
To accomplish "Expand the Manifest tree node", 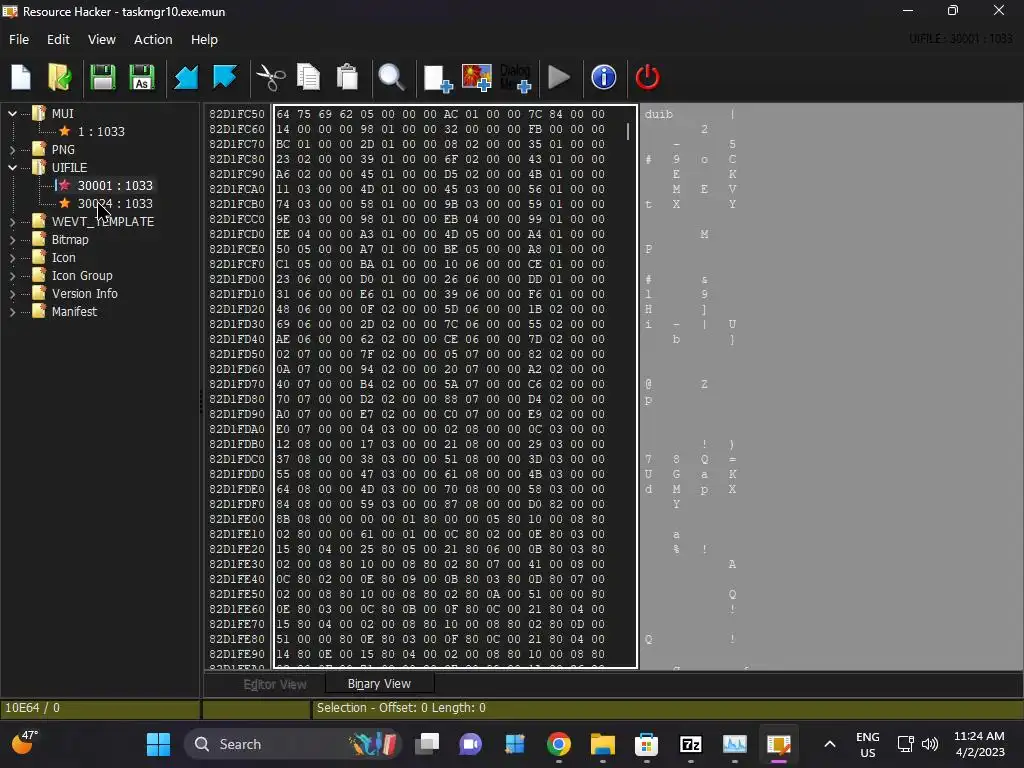I will (x=12, y=312).
